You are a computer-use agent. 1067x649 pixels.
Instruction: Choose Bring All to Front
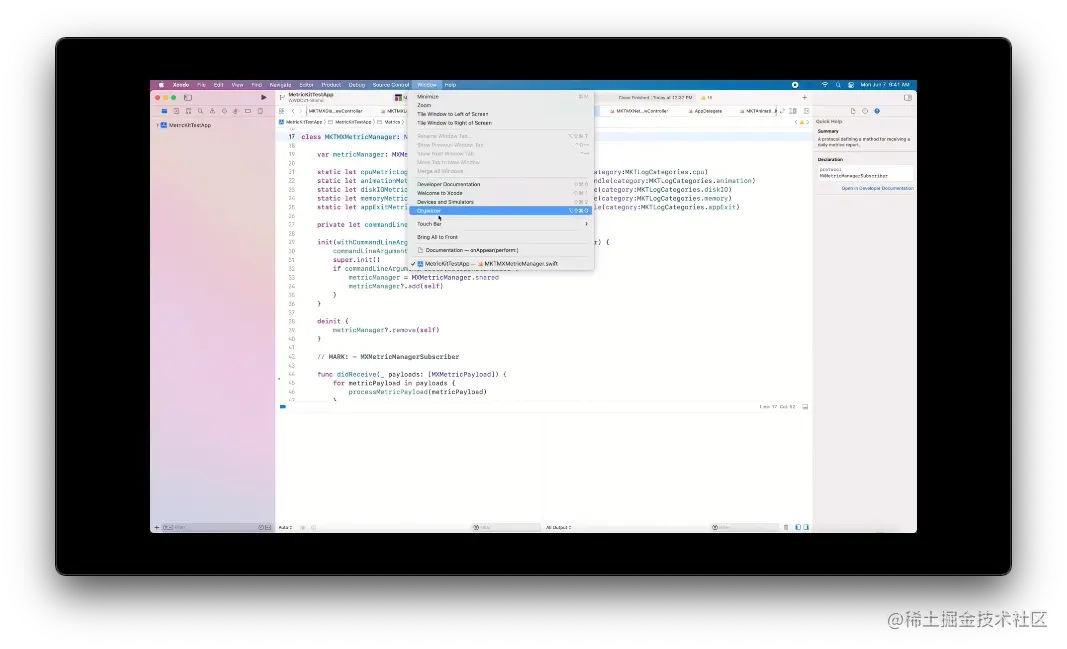pos(500,237)
